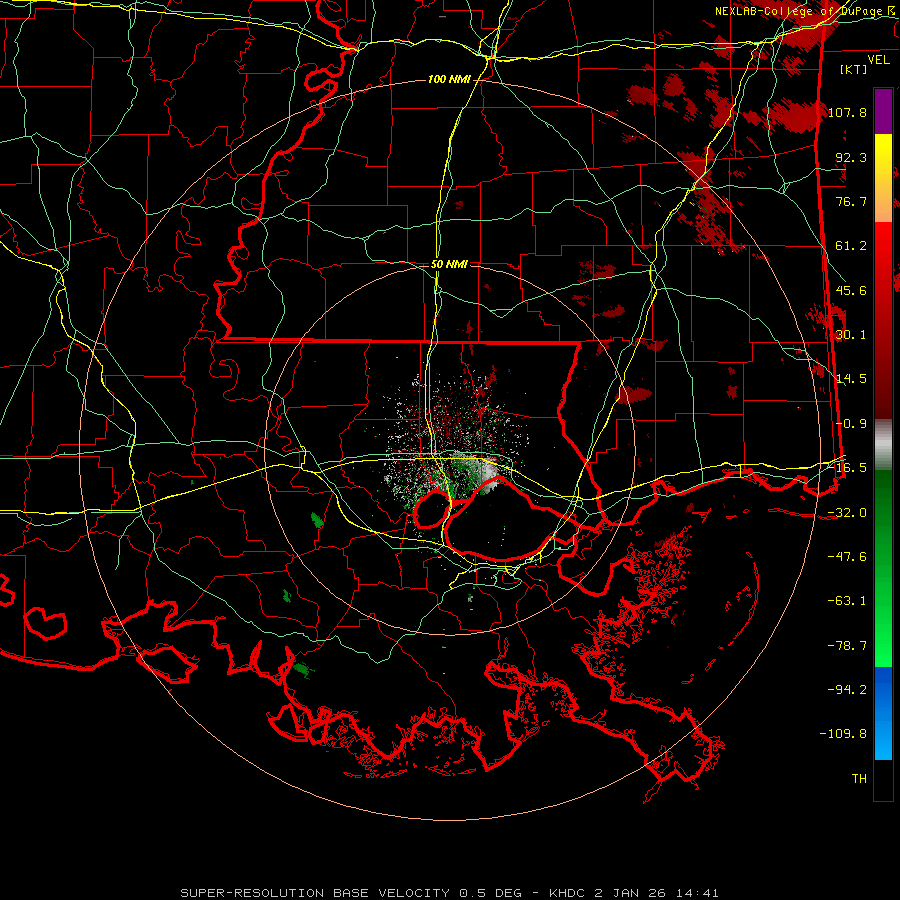Image resolution: width=900 pixels, height=900 pixels.
Task: Click the -78.7 velocity scale value
Action: coord(847,646)
